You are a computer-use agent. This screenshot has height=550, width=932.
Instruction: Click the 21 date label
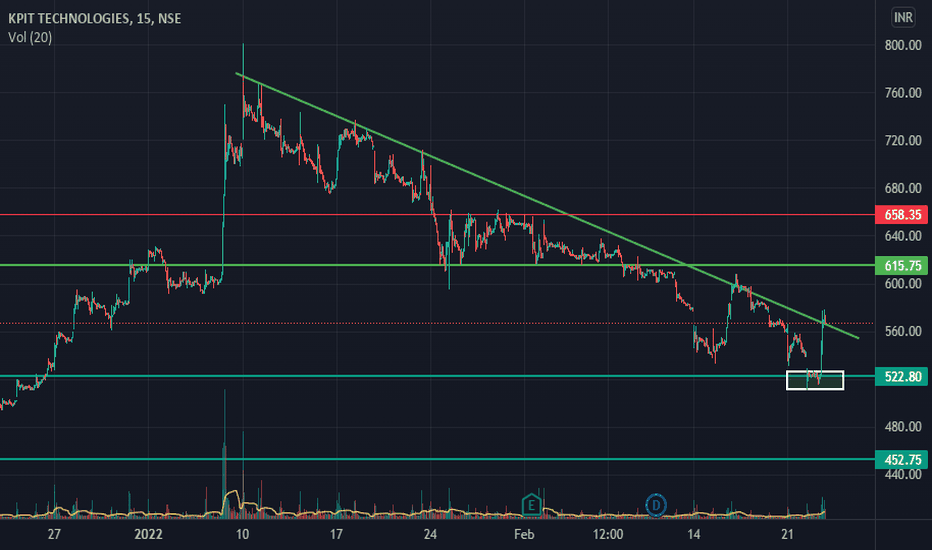(787, 534)
